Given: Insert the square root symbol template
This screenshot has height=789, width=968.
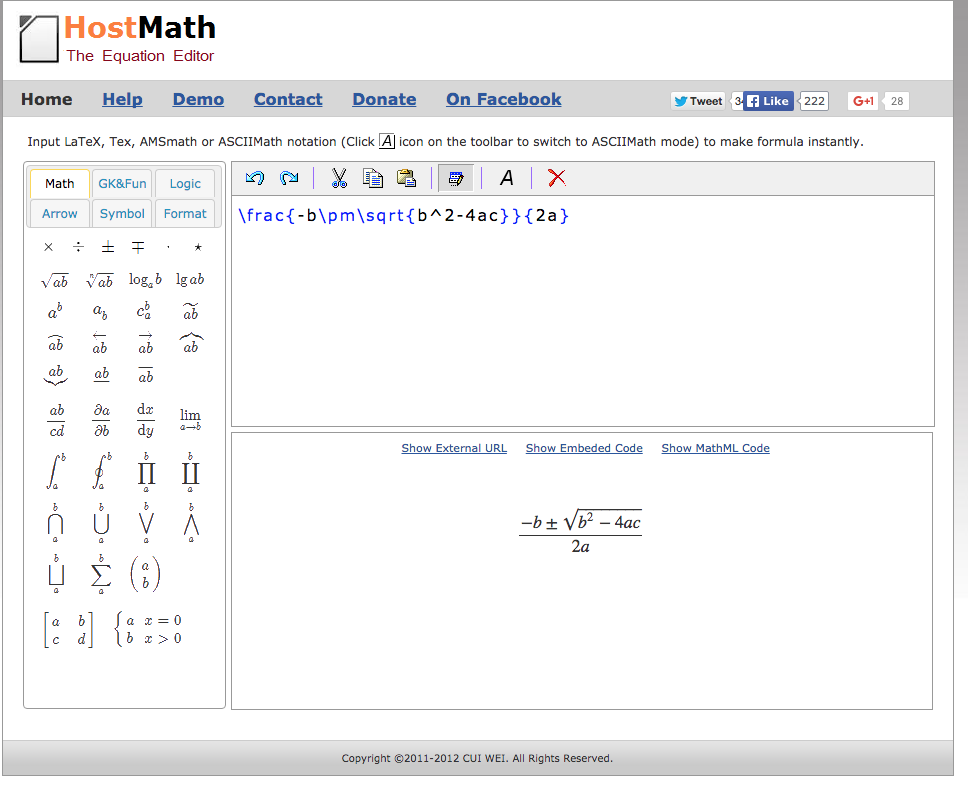Looking at the screenshot, I should [54, 280].
